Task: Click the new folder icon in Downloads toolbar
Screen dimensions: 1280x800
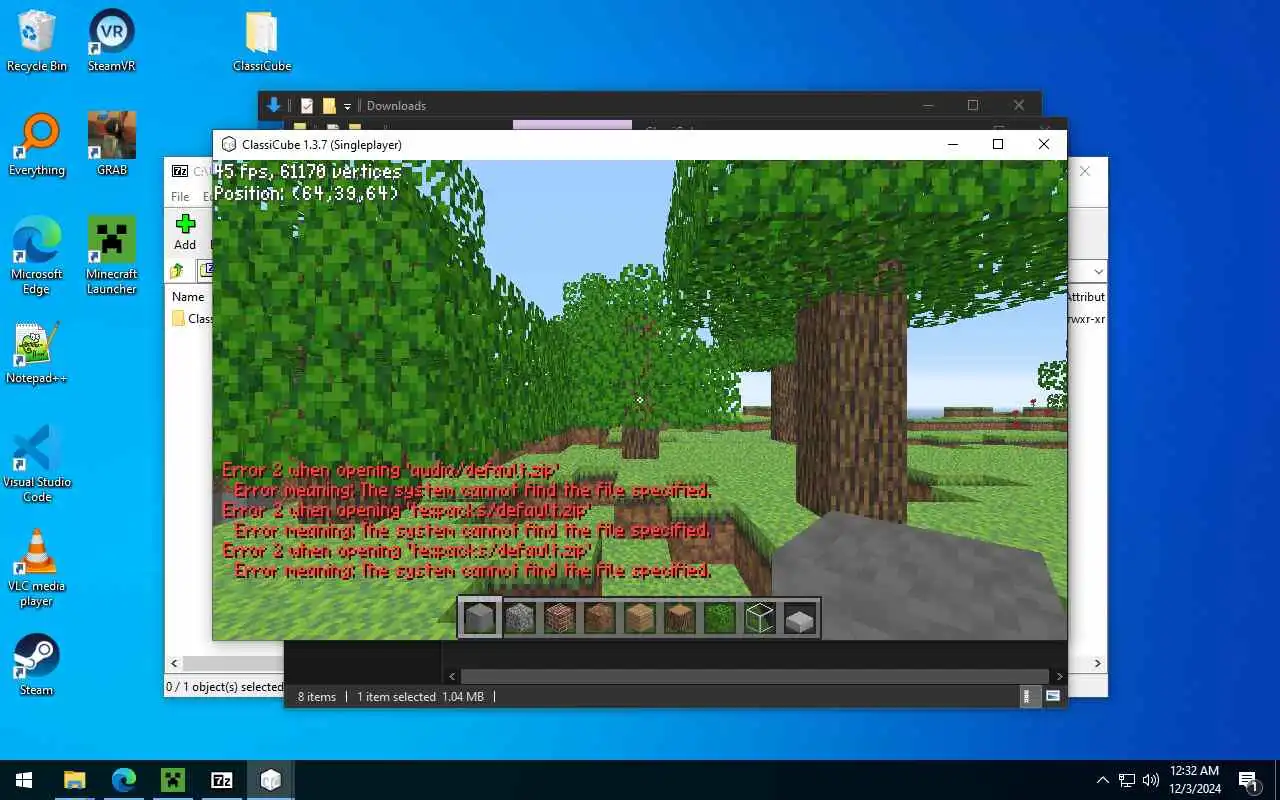Action: [328, 106]
